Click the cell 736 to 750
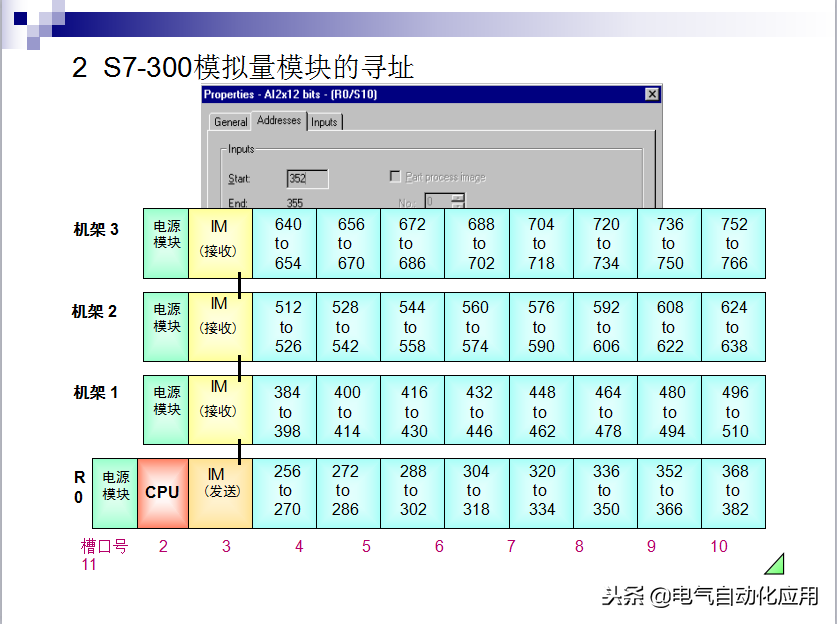 (670, 243)
